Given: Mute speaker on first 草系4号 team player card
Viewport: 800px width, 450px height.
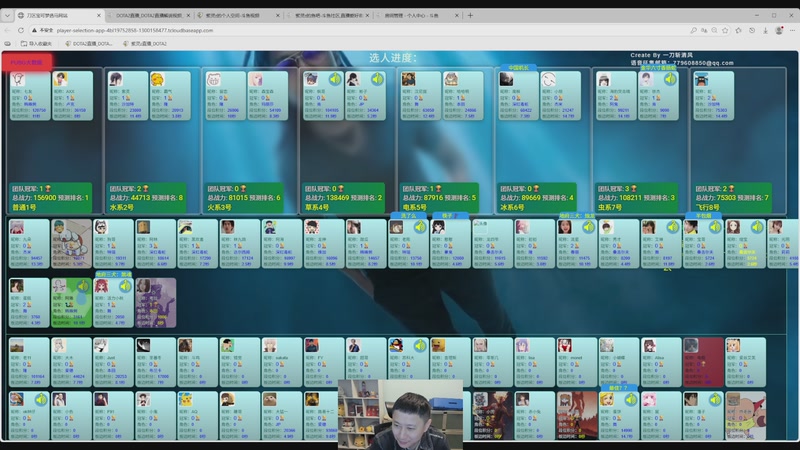Looking at the screenshot, I should pos(335,79).
